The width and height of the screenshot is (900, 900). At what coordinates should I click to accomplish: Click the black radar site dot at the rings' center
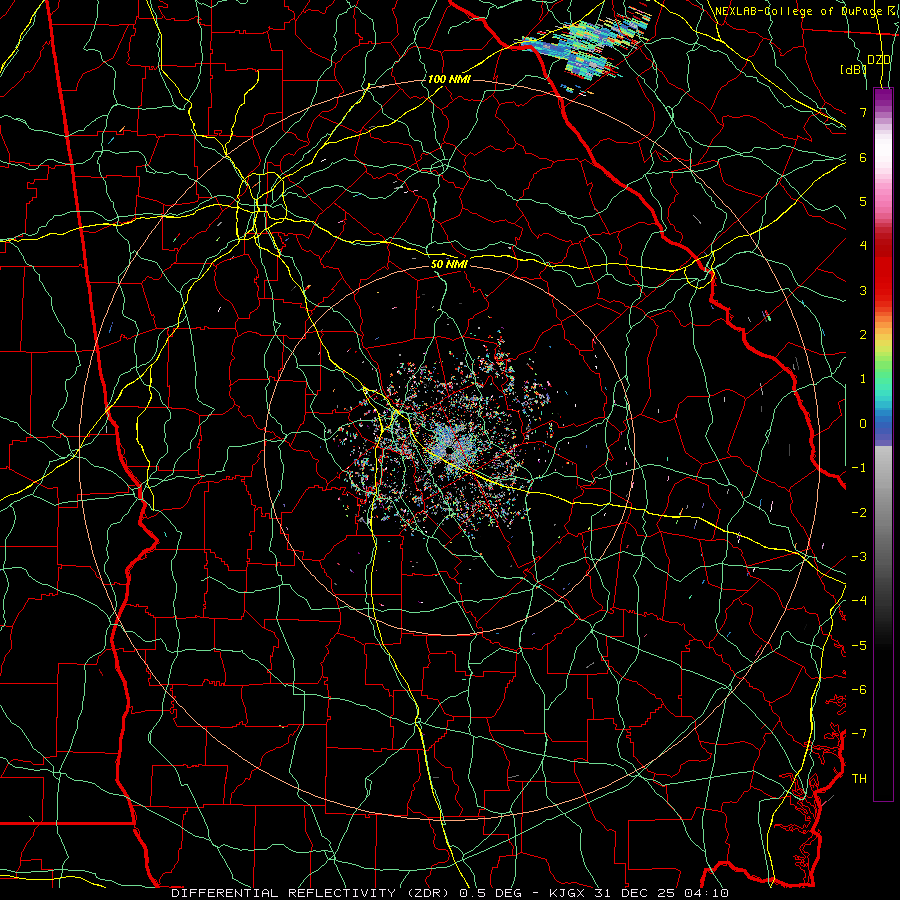coord(449,451)
